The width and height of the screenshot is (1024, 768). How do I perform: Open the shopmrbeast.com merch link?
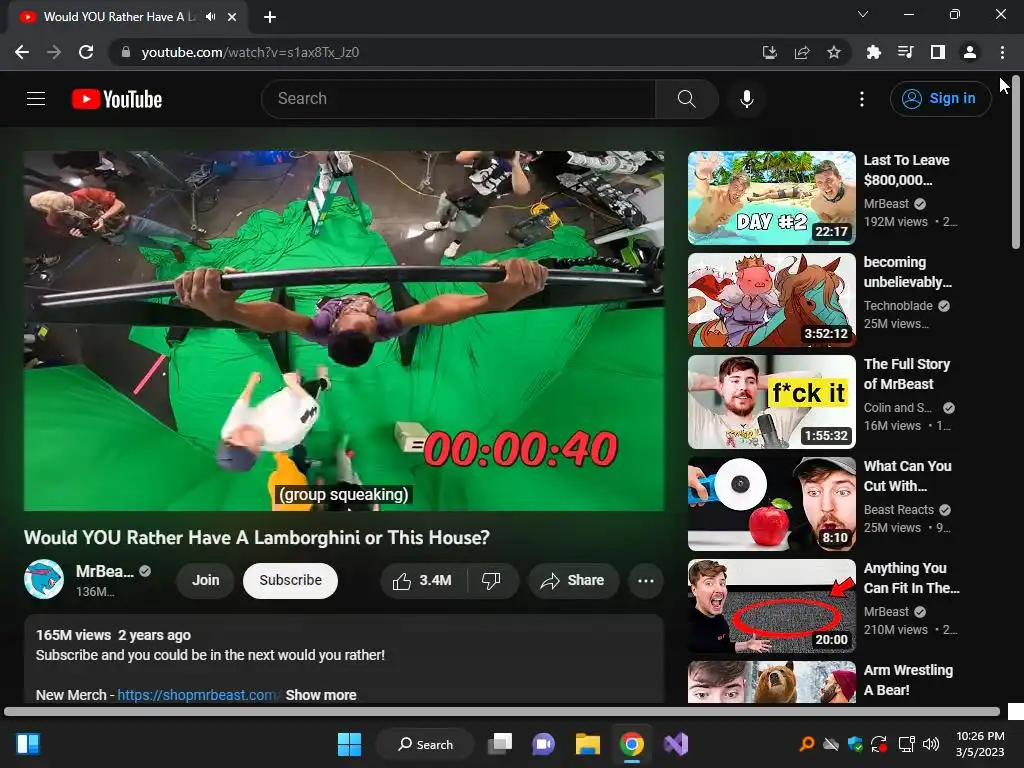[198, 695]
